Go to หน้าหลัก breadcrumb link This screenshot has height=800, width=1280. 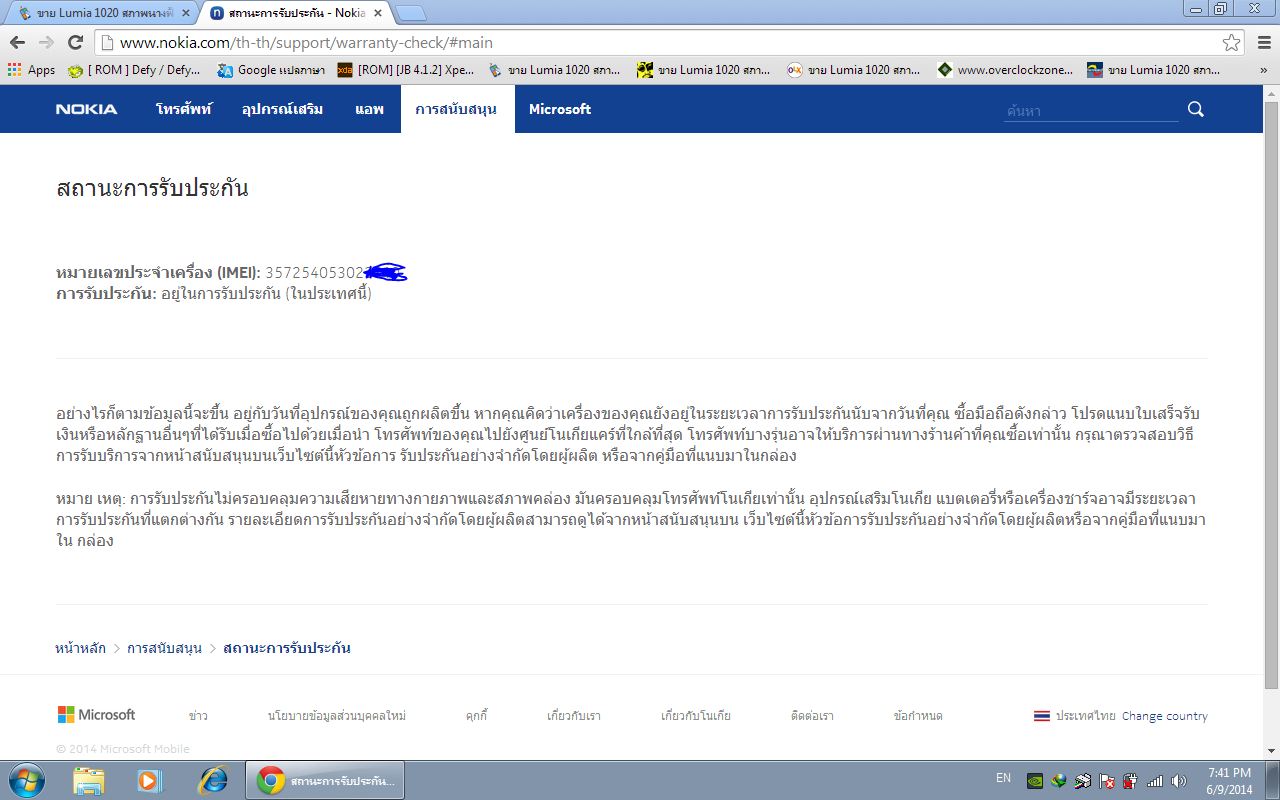click(80, 648)
